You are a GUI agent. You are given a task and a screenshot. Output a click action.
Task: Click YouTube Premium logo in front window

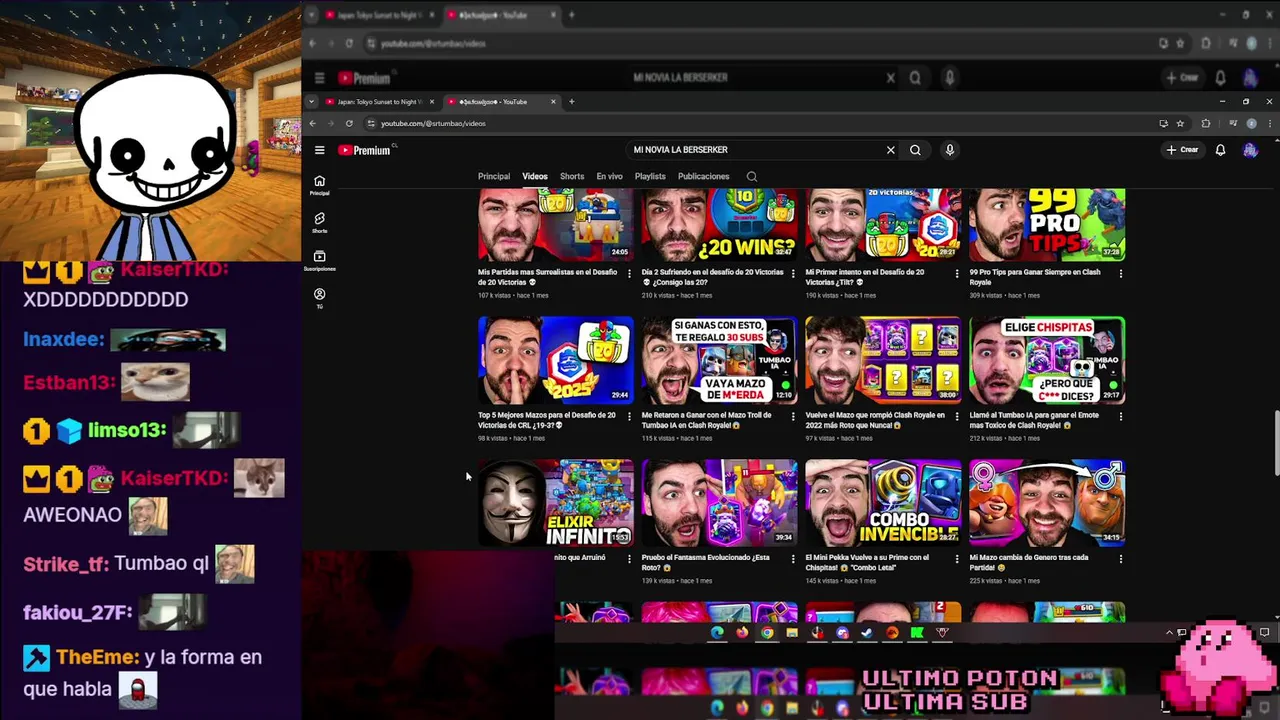point(364,150)
